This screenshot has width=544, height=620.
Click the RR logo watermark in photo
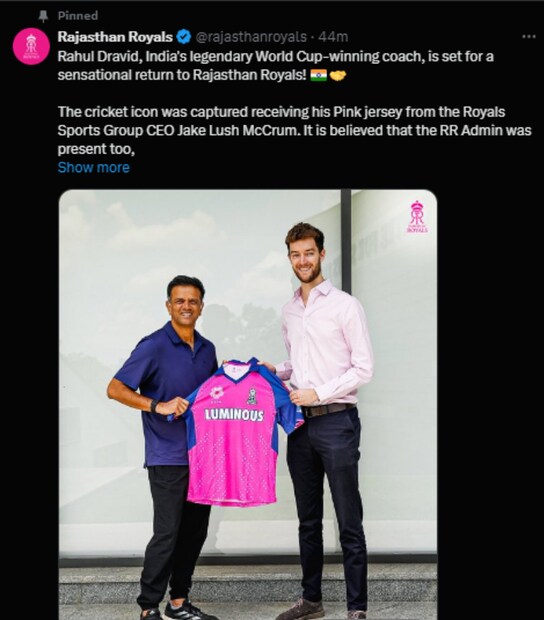417,217
